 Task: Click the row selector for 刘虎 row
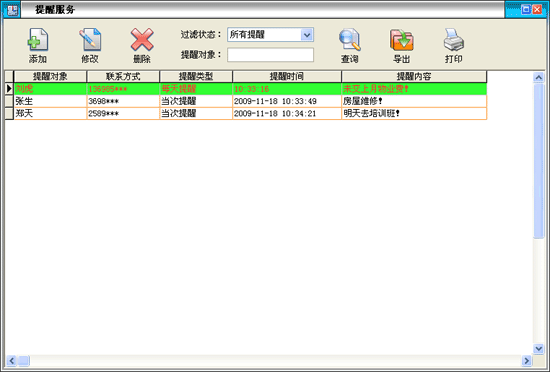tap(9, 89)
